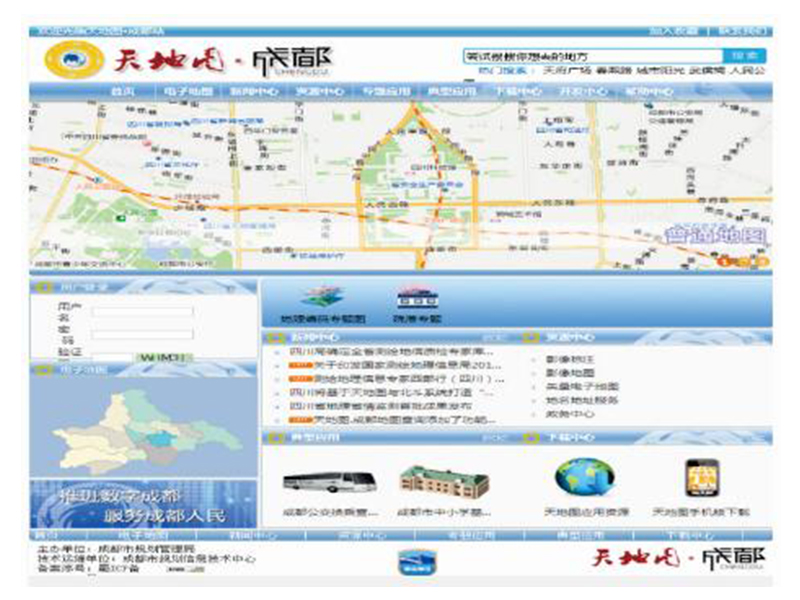Open the geocoding thematic map icon
800x600 pixels.
pyautogui.click(x=322, y=298)
